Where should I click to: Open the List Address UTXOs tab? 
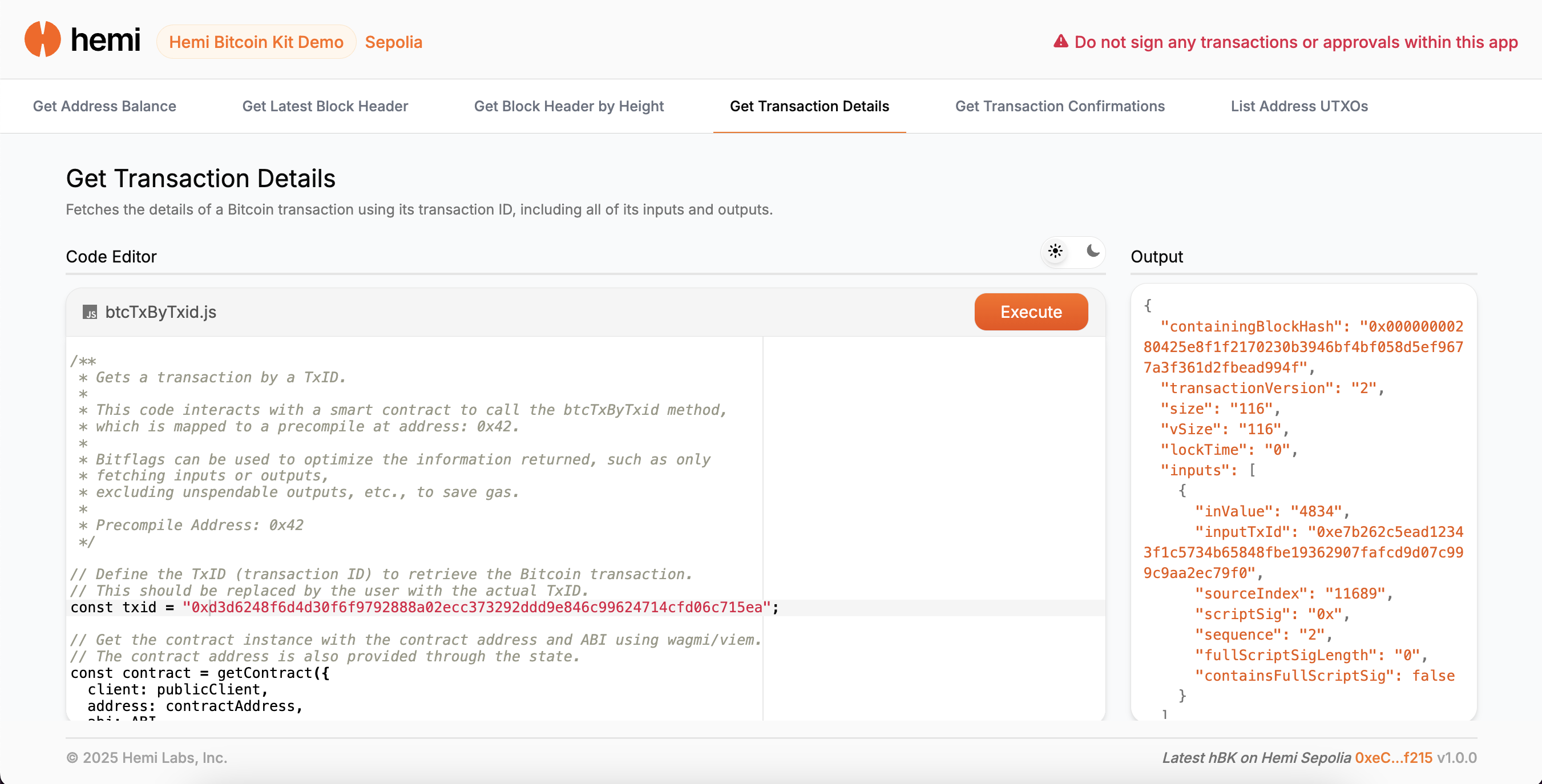(1299, 106)
